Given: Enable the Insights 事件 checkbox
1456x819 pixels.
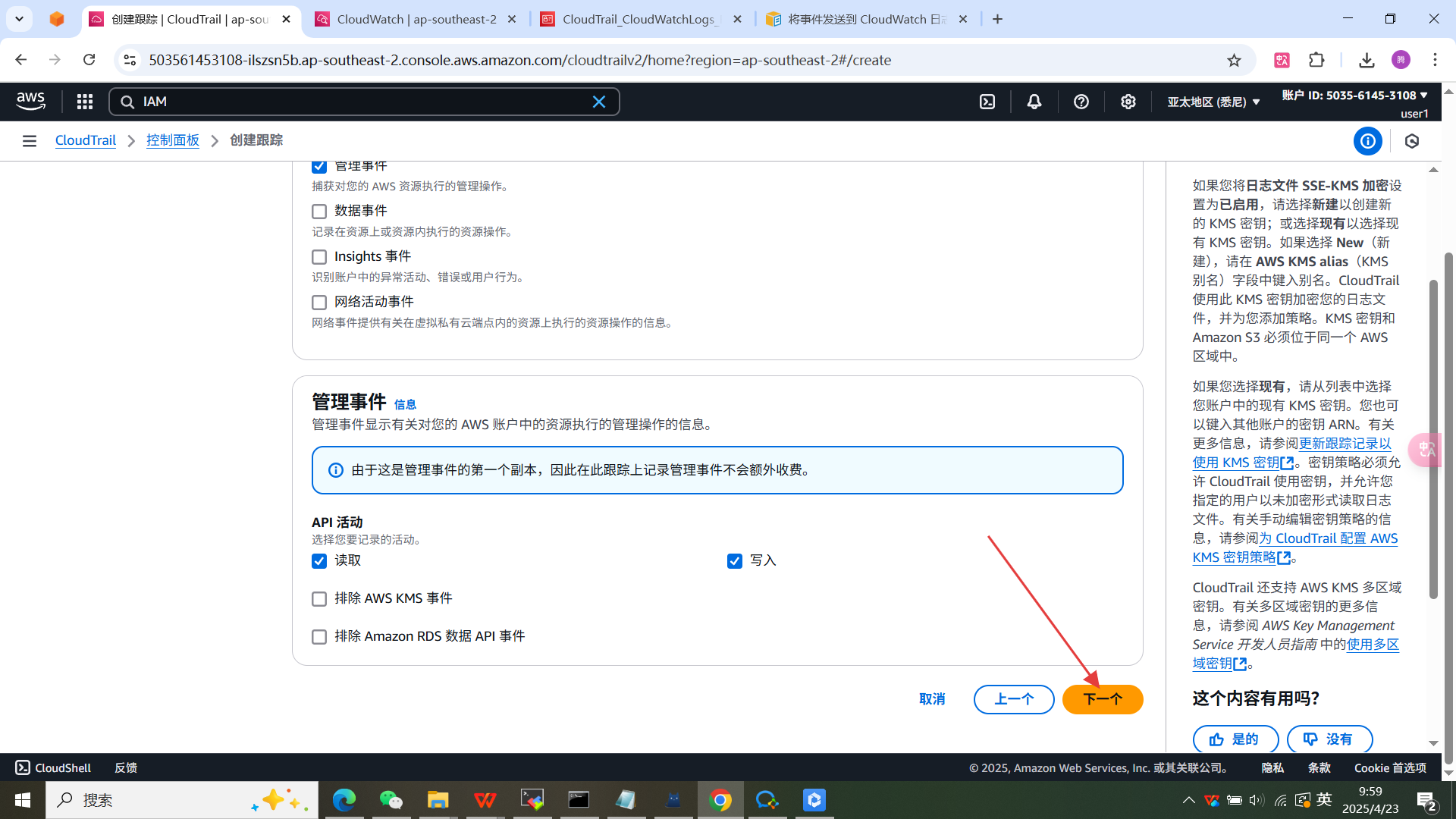Looking at the screenshot, I should (319, 257).
